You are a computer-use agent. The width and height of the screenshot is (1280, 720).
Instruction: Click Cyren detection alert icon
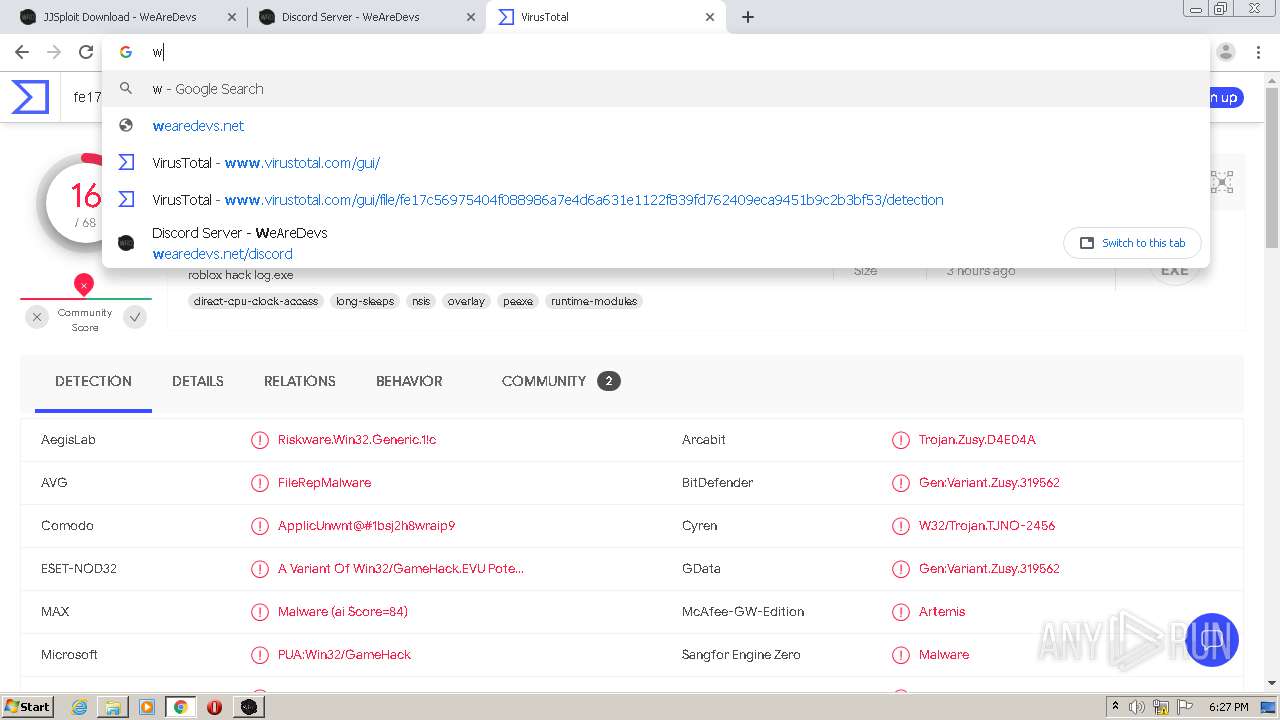point(901,526)
